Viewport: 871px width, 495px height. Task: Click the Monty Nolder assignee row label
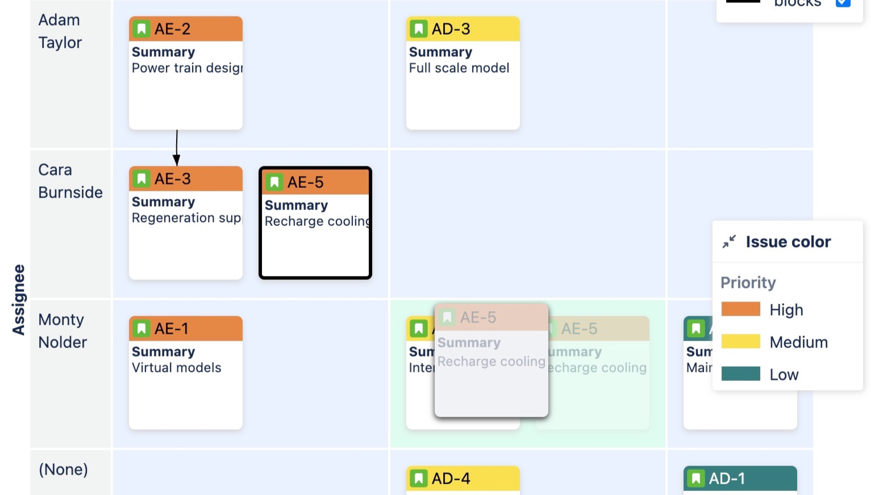pyautogui.click(x=62, y=331)
